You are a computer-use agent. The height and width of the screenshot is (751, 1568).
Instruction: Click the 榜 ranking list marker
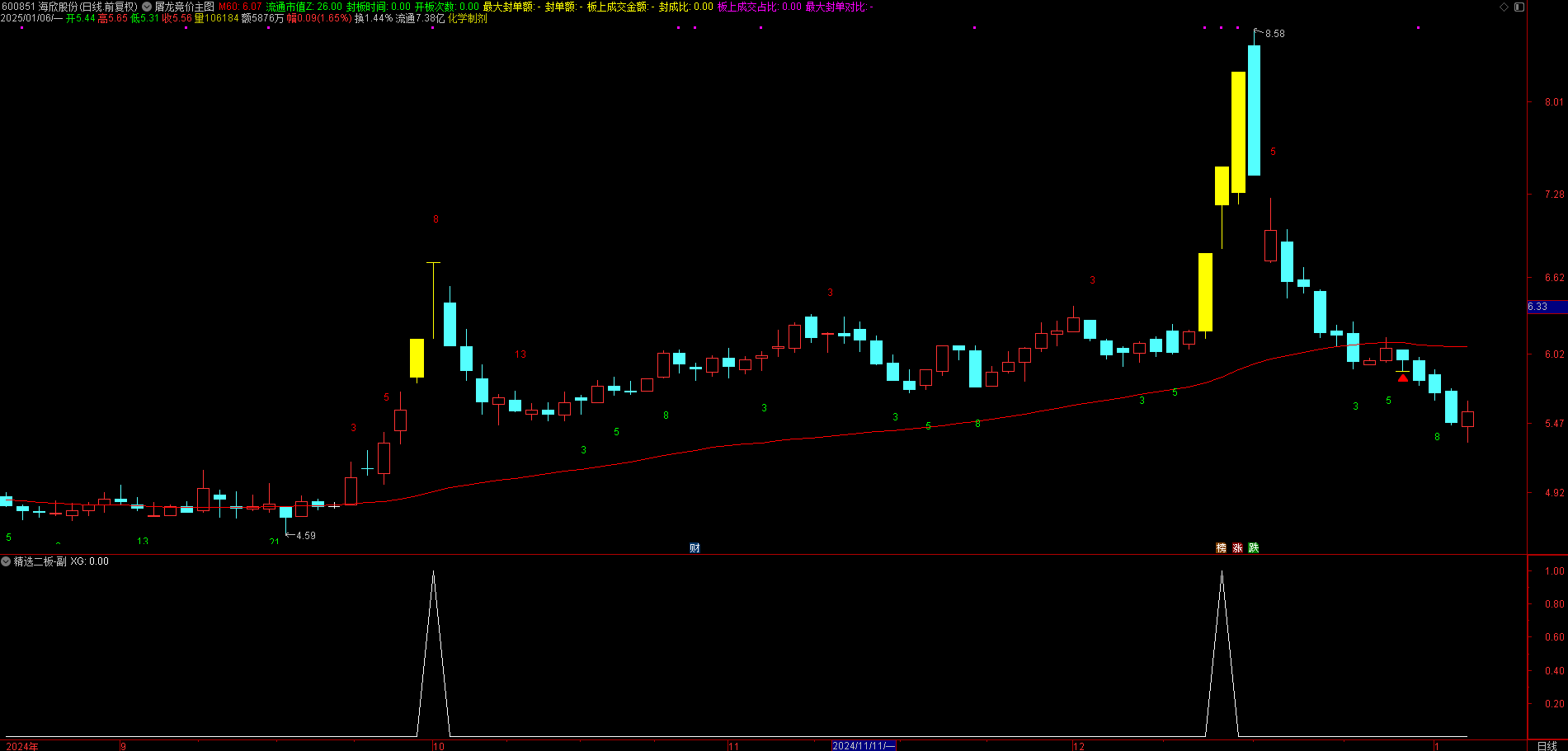click(1221, 548)
